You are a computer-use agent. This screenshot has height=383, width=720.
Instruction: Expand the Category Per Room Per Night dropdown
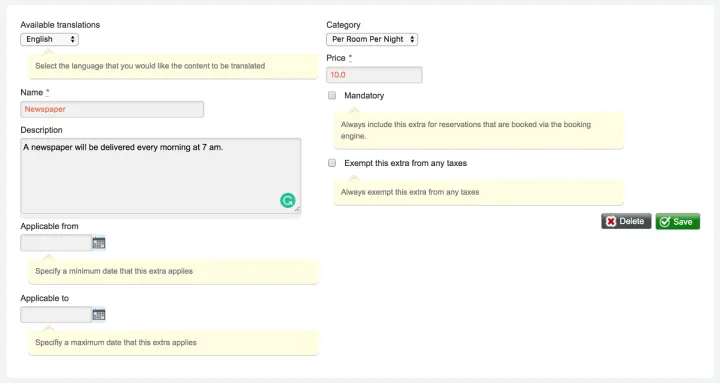pos(372,39)
